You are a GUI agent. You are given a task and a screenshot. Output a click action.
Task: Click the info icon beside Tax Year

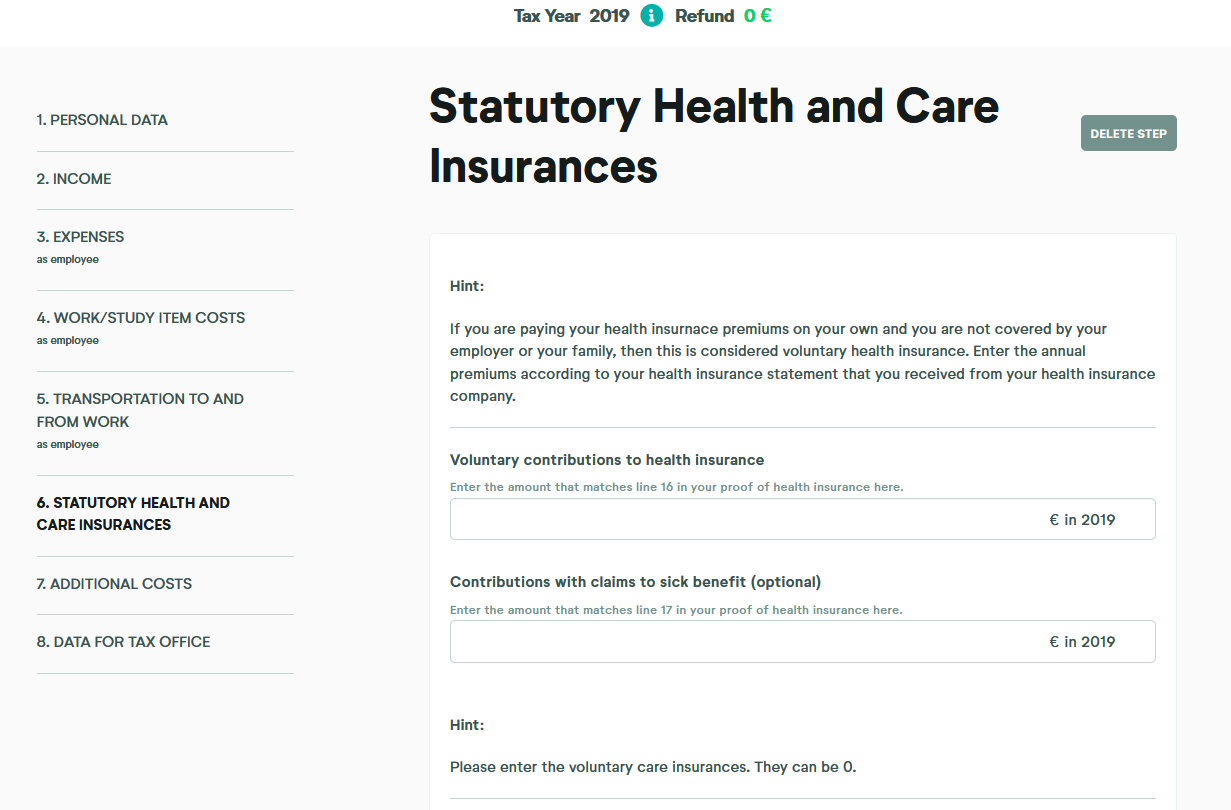point(651,16)
